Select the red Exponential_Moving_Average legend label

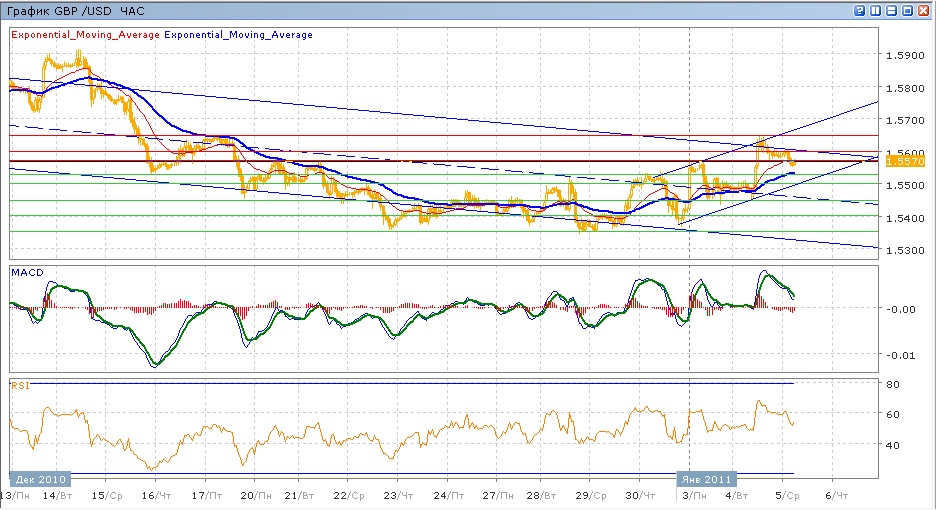click(85, 34)
